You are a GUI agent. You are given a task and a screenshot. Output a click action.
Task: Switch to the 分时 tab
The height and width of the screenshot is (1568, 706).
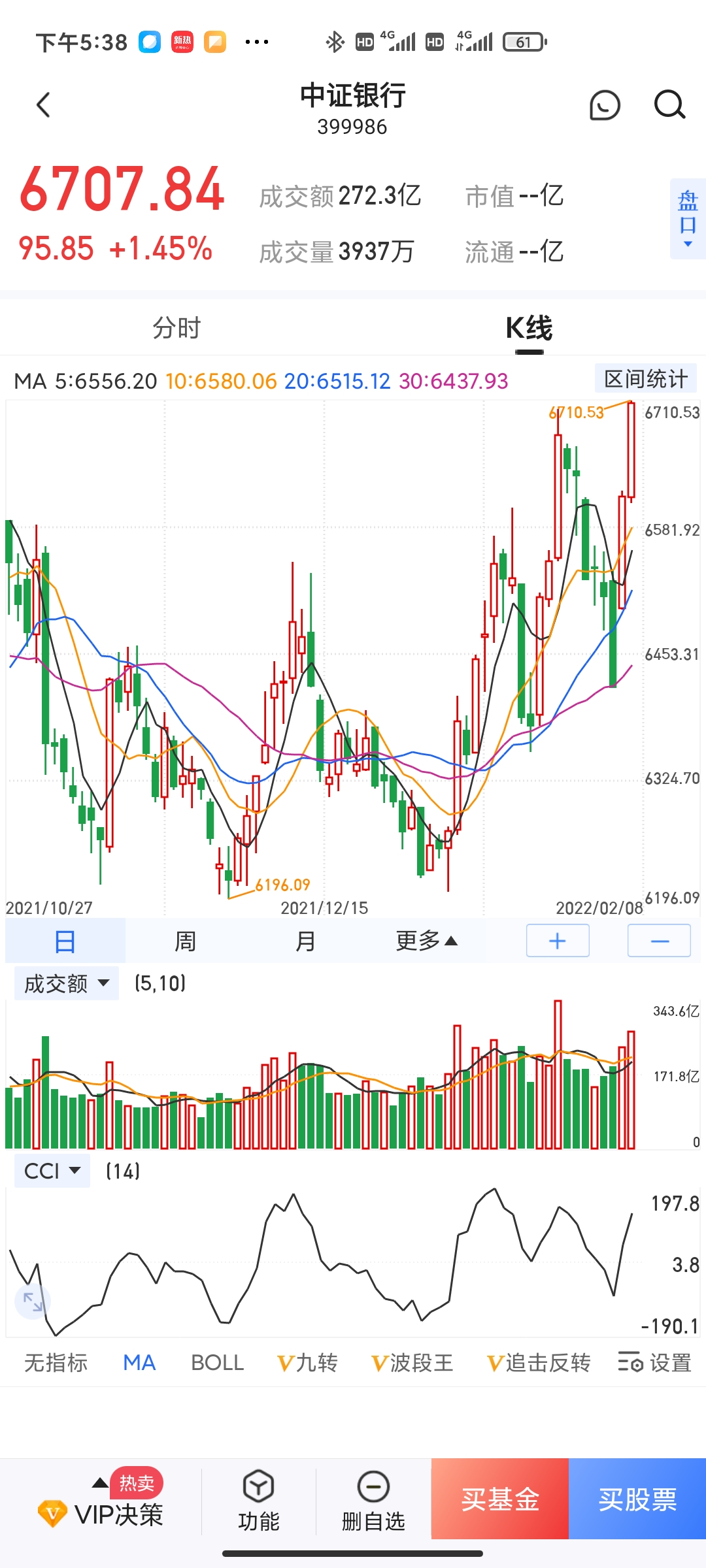(176, 328)
